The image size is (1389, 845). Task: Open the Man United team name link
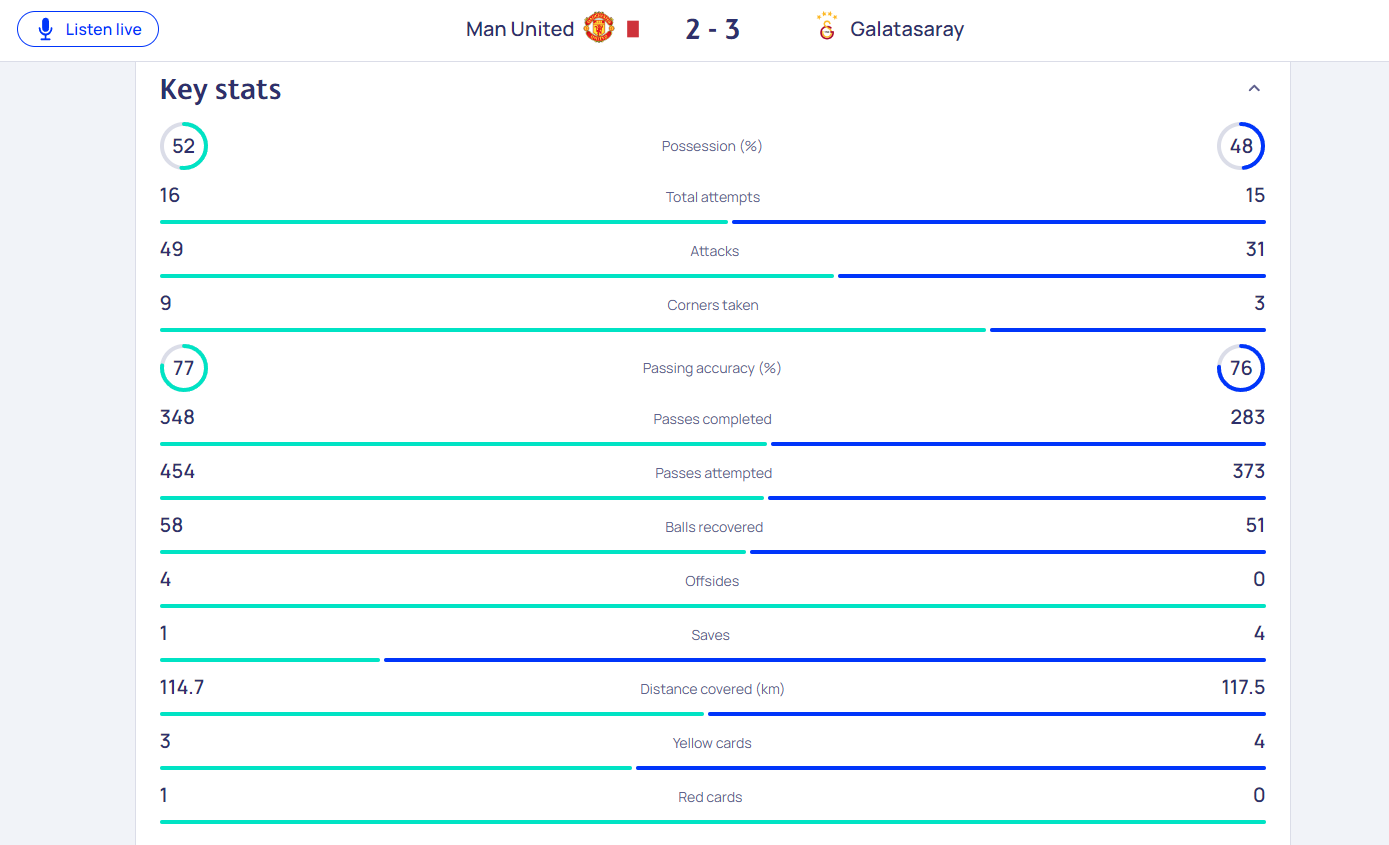(520, 29)
